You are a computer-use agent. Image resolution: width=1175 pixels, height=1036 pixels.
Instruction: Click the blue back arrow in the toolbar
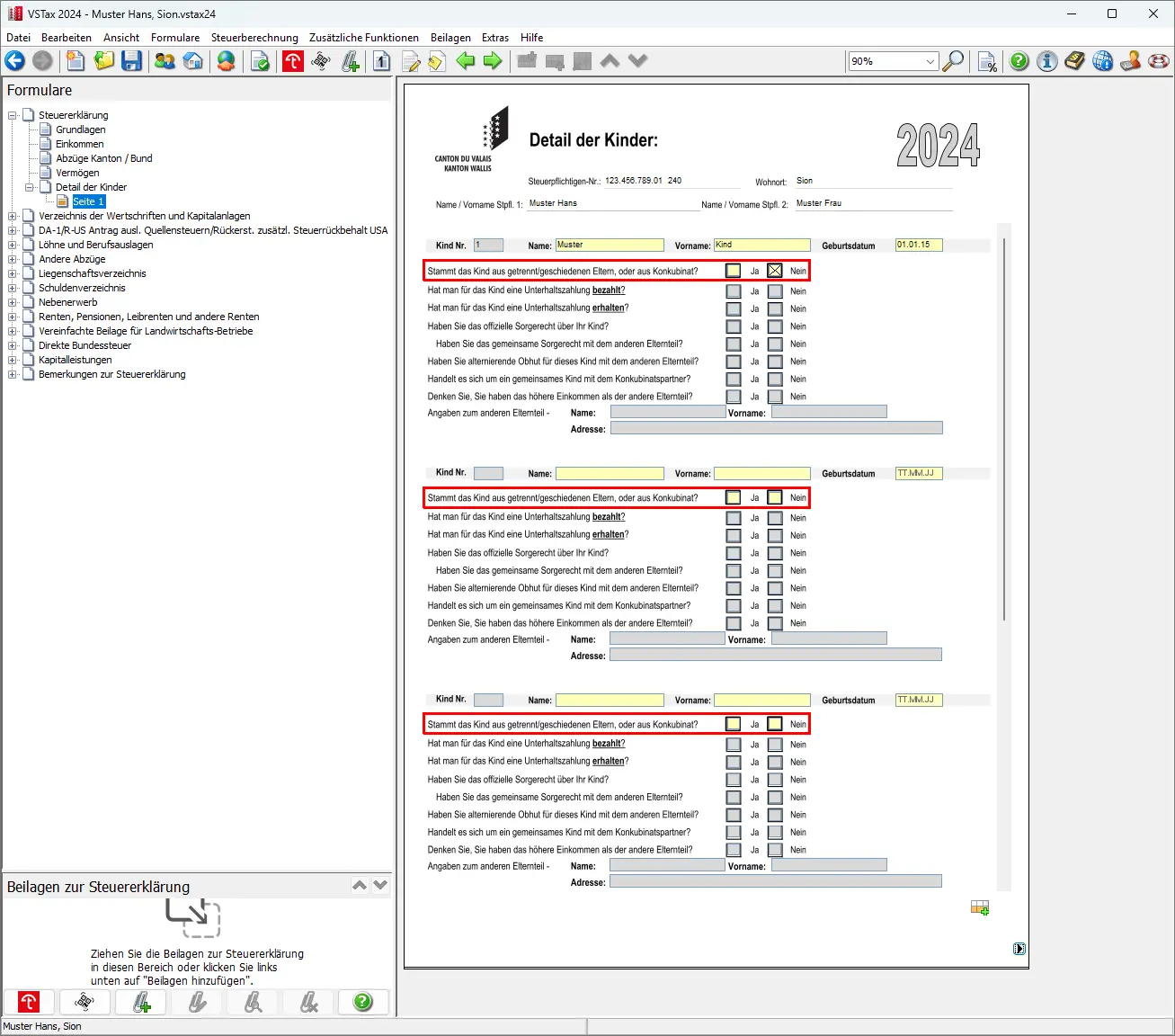[15, 61]
